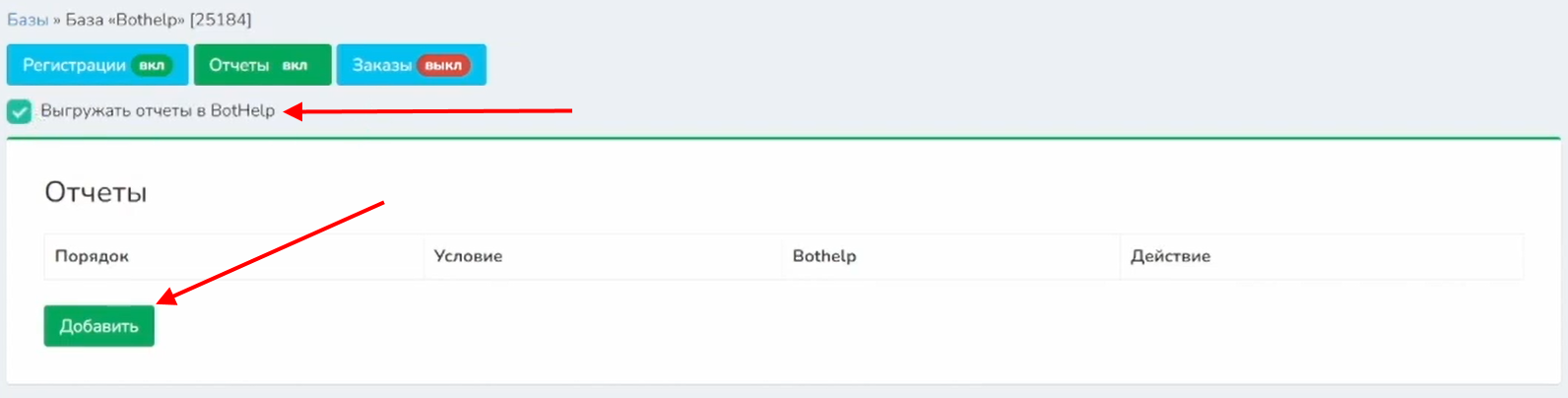Click the Условие column header
Screen dimensions: 1568x398
tap(468, 256)
